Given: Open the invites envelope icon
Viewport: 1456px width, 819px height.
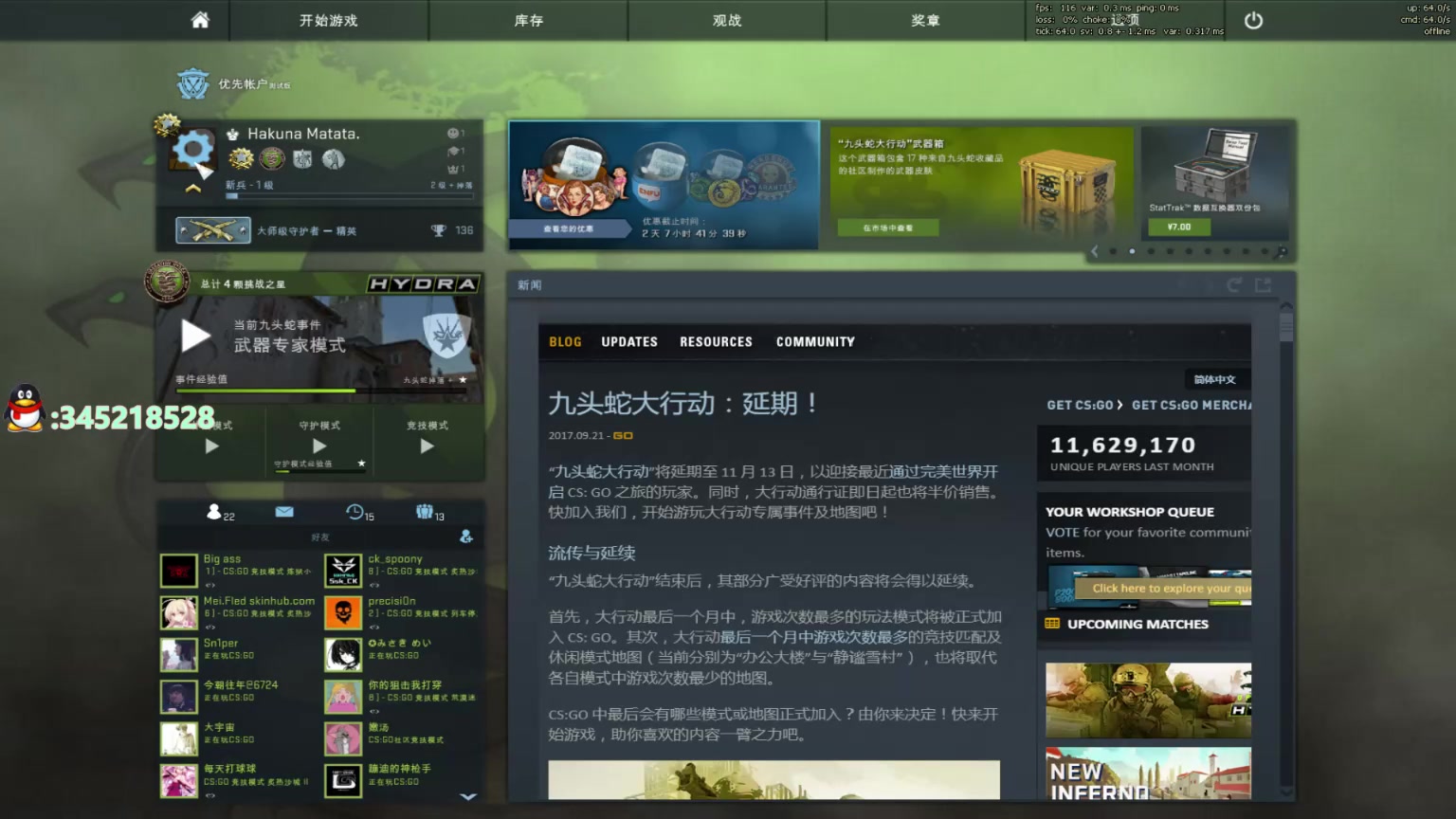Looking at the screenshot, I should pos(284,512).
